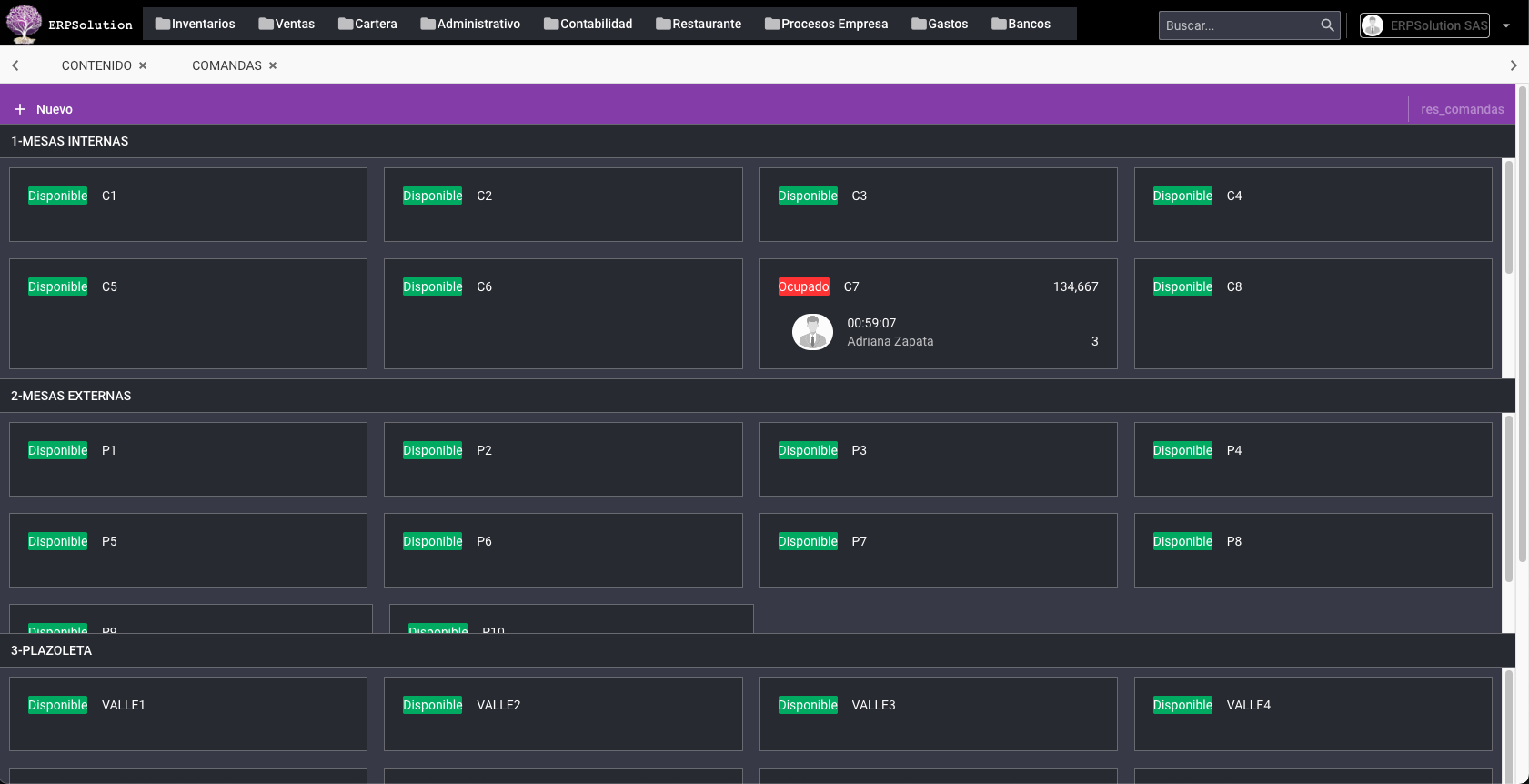
Task: Click the Nuevo button
Action: pos(54,109)
